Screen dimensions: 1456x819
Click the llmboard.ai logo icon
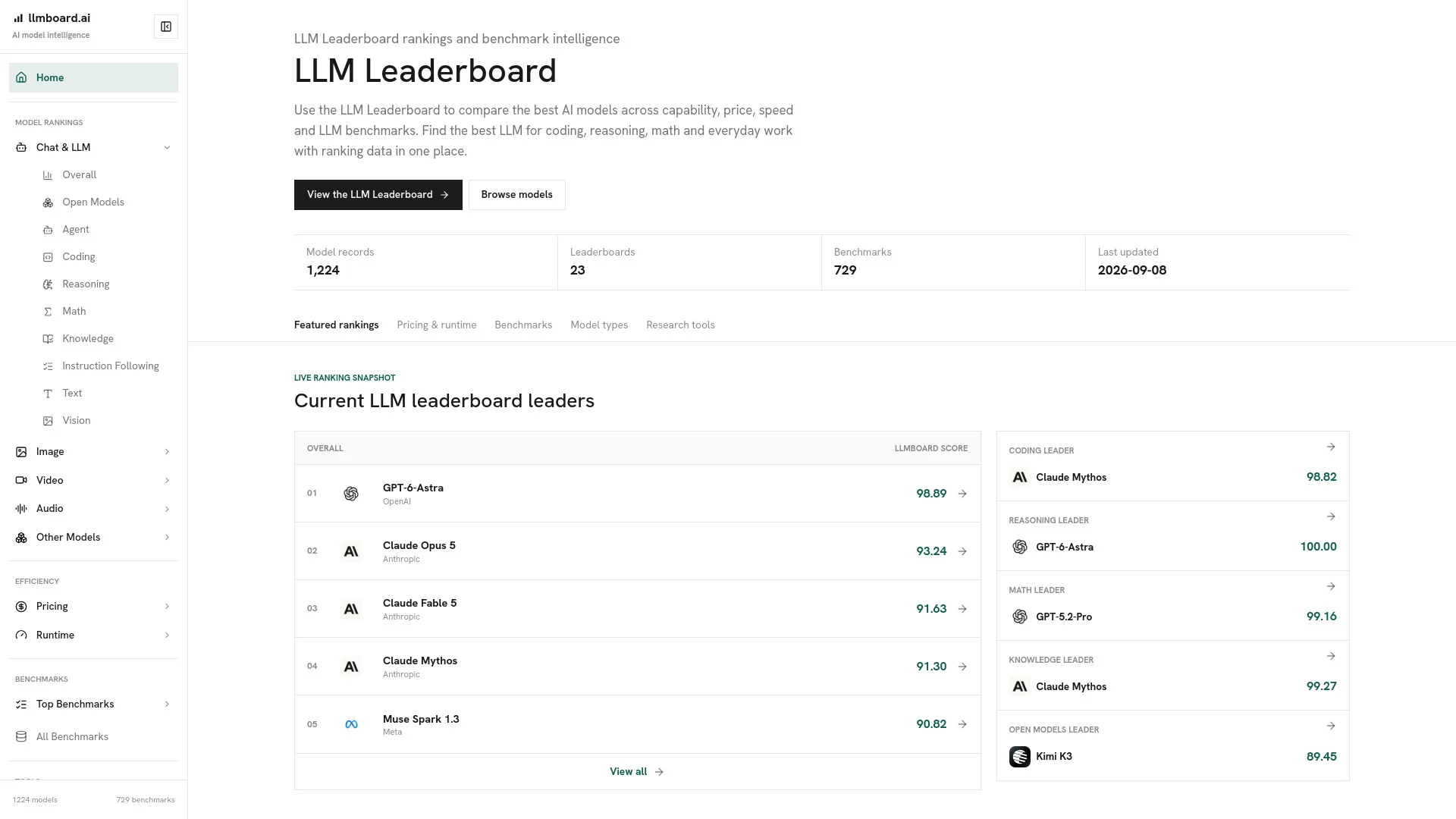(18, 18)
